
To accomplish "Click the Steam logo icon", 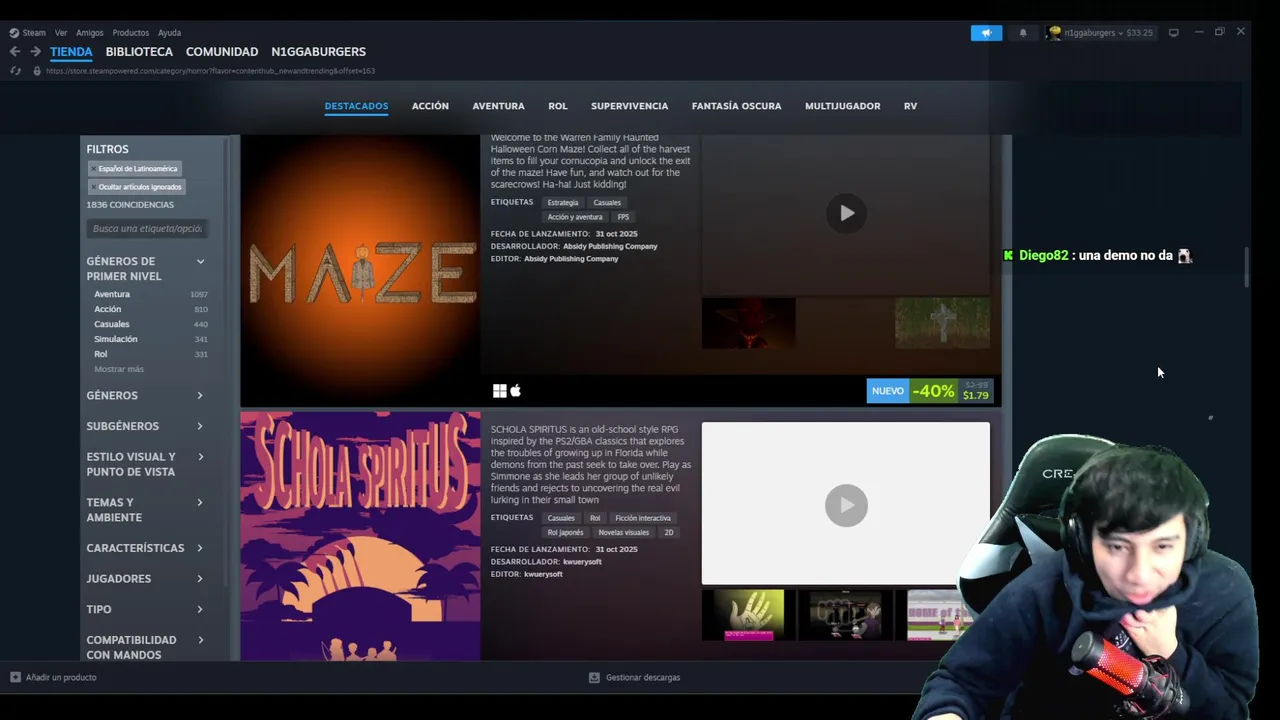I will click(x=14, y=33).
